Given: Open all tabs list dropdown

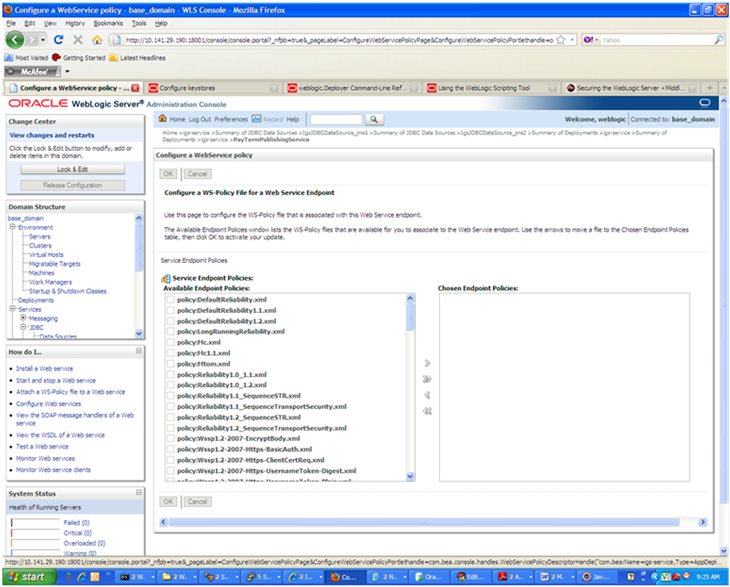Looking at the screenshot, I should pyautogui.click(x=724, y=88).
